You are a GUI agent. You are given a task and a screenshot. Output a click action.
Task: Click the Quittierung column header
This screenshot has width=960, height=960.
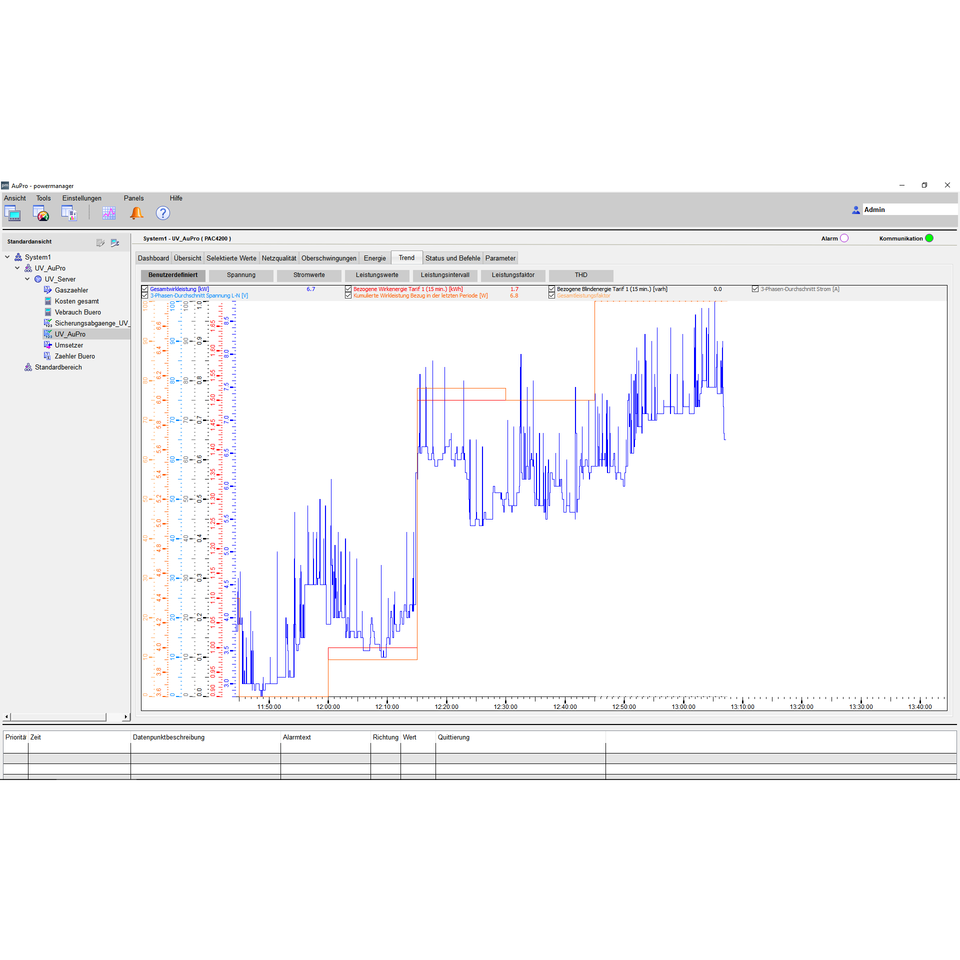coord(520,738)
